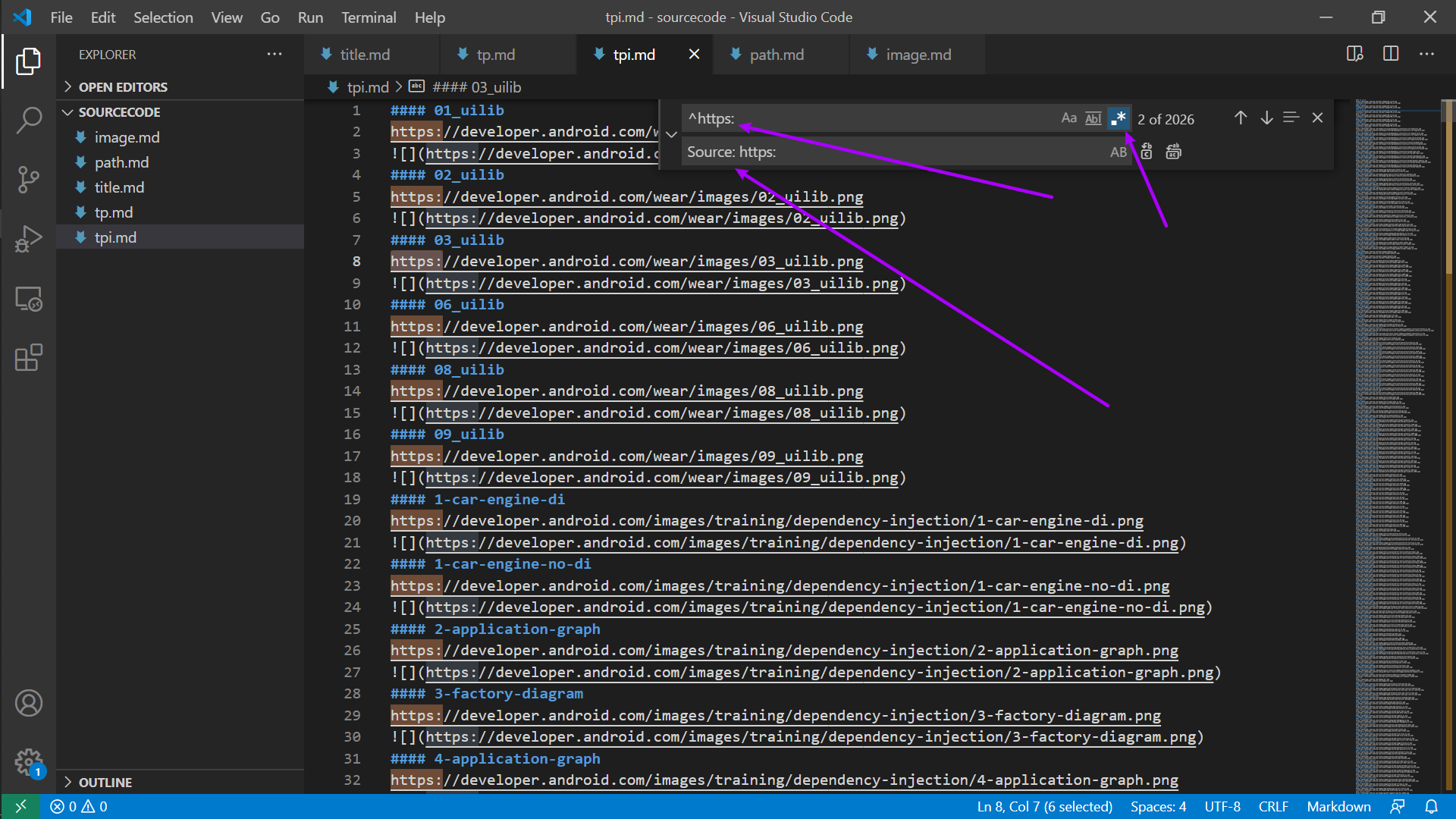Viewport: 1456px width, 819px height.
Task: Expand the OUTLINE section
Action: (x=105, y=782)
